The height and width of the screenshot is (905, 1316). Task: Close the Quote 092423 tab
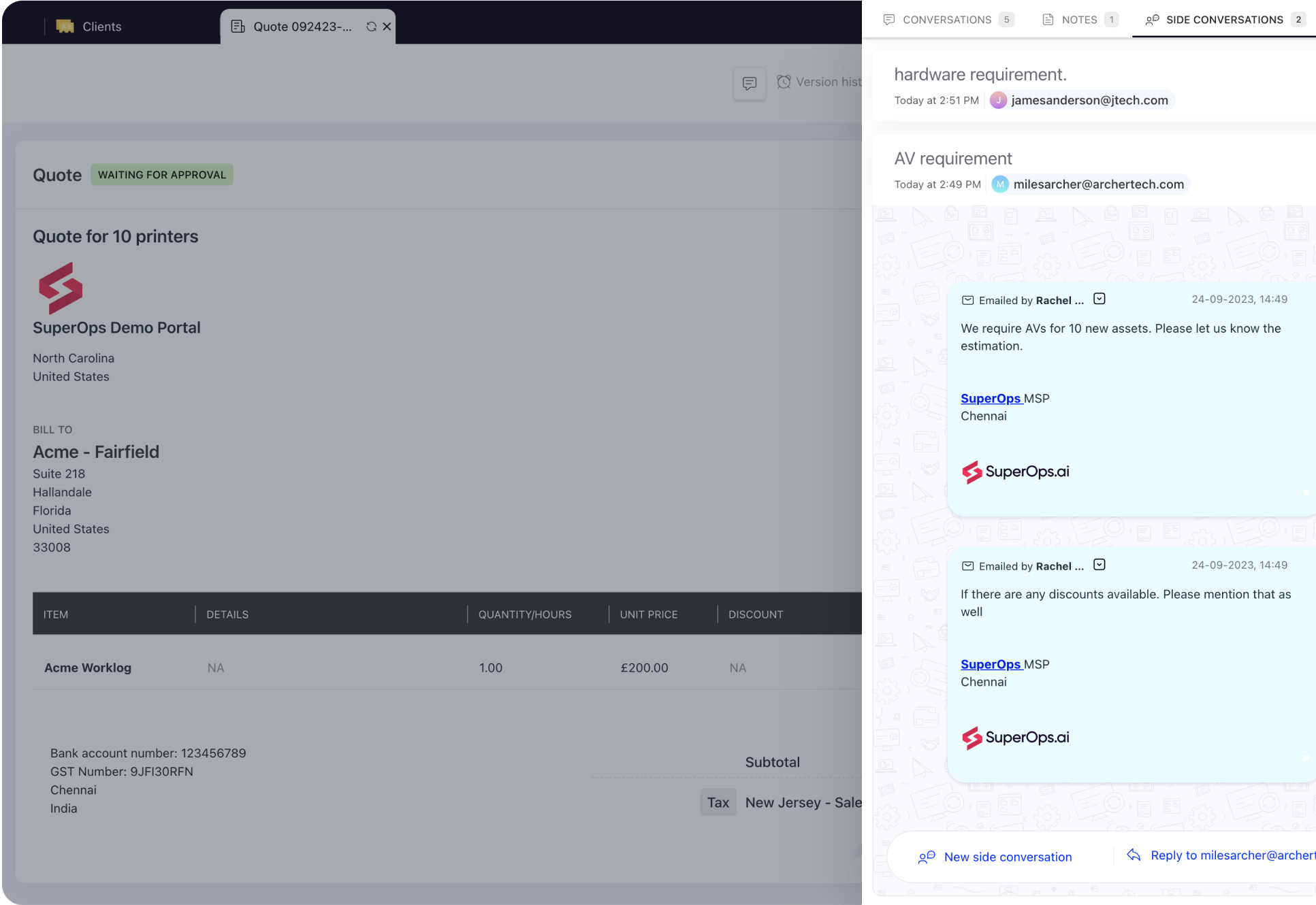pyautogui.click(x=386, y=26)
